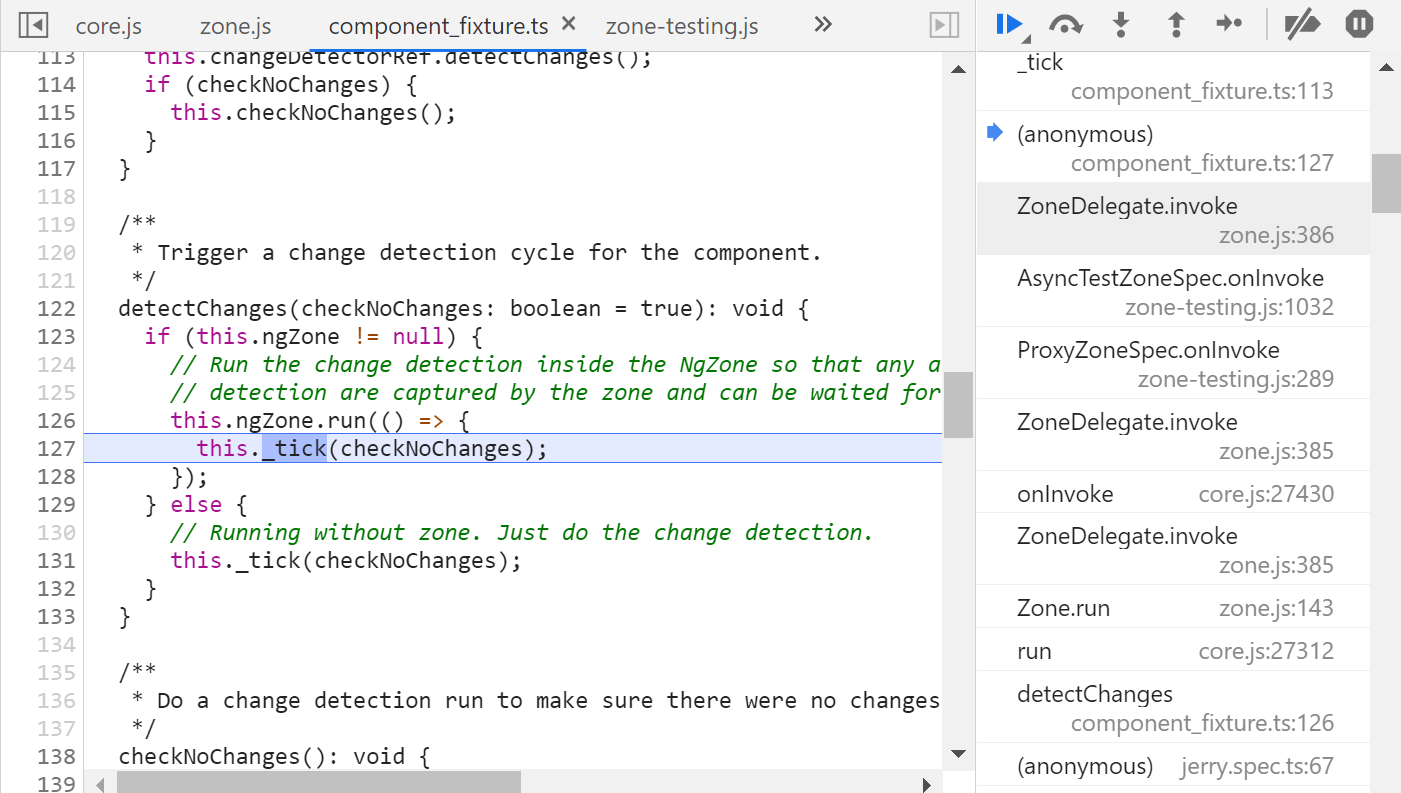Select ZoneDelegate.invoke frame above Zone.run

tap(1173, 549)
